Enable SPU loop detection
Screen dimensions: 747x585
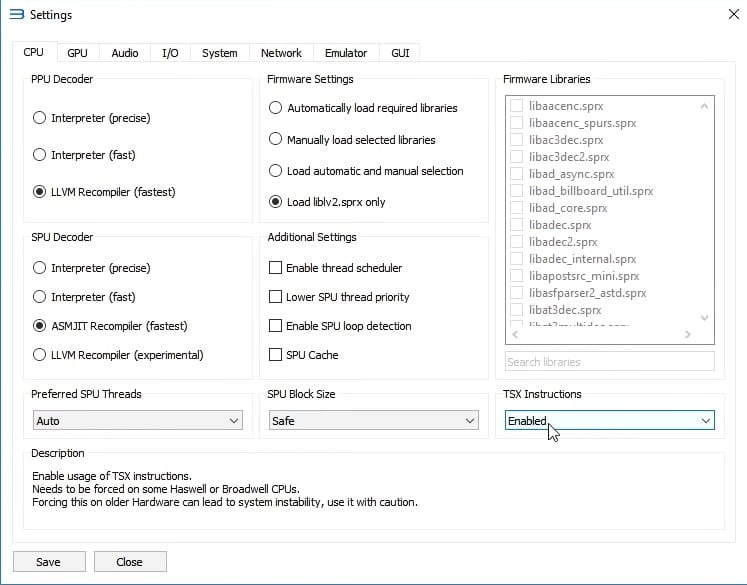pos(276,326)
